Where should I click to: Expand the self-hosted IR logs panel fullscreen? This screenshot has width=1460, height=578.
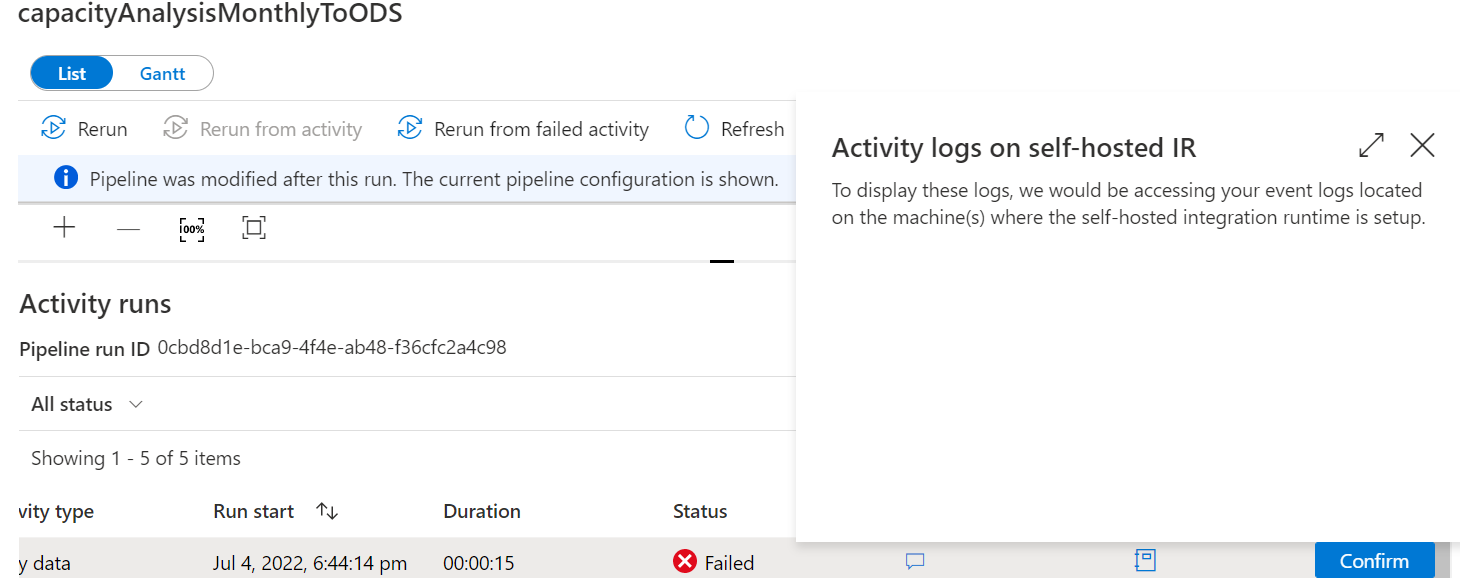click(1370, 145)
